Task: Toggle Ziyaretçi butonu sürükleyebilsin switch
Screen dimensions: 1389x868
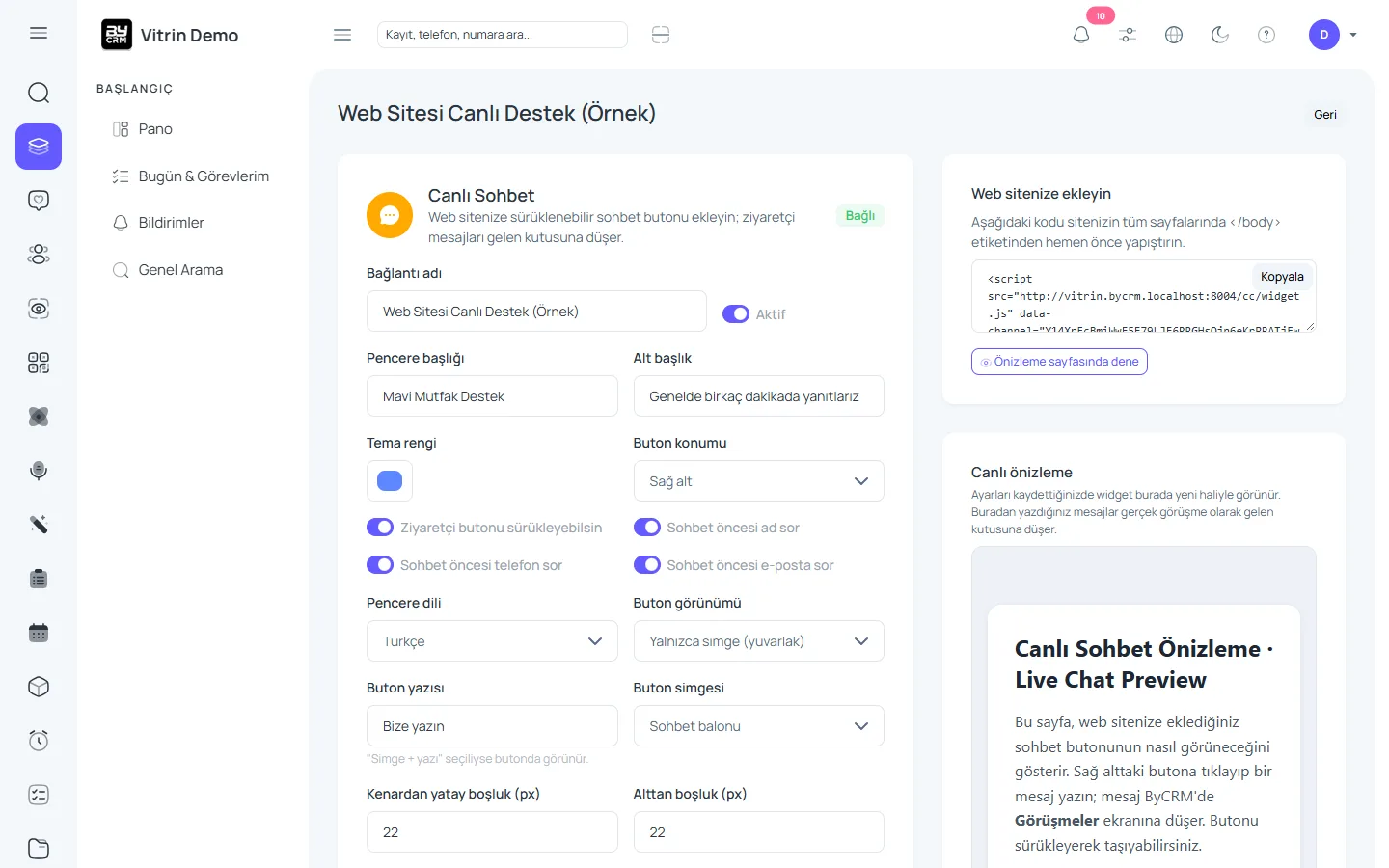Action: (x=380, y=528)
